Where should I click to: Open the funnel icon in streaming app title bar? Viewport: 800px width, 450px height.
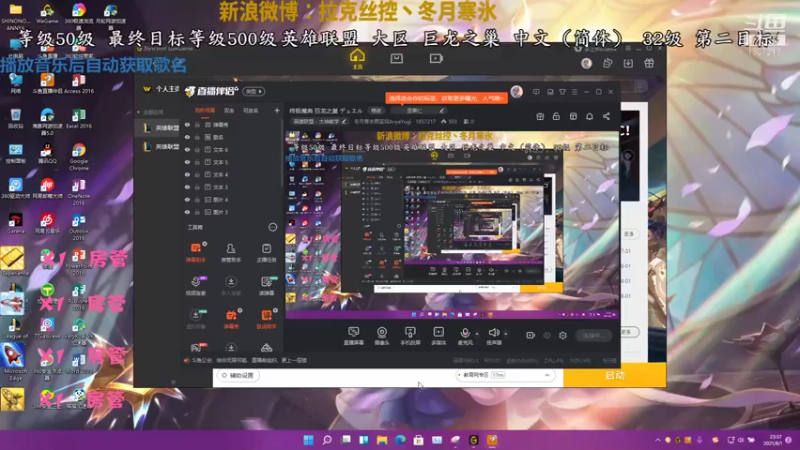tap(562, 92)
